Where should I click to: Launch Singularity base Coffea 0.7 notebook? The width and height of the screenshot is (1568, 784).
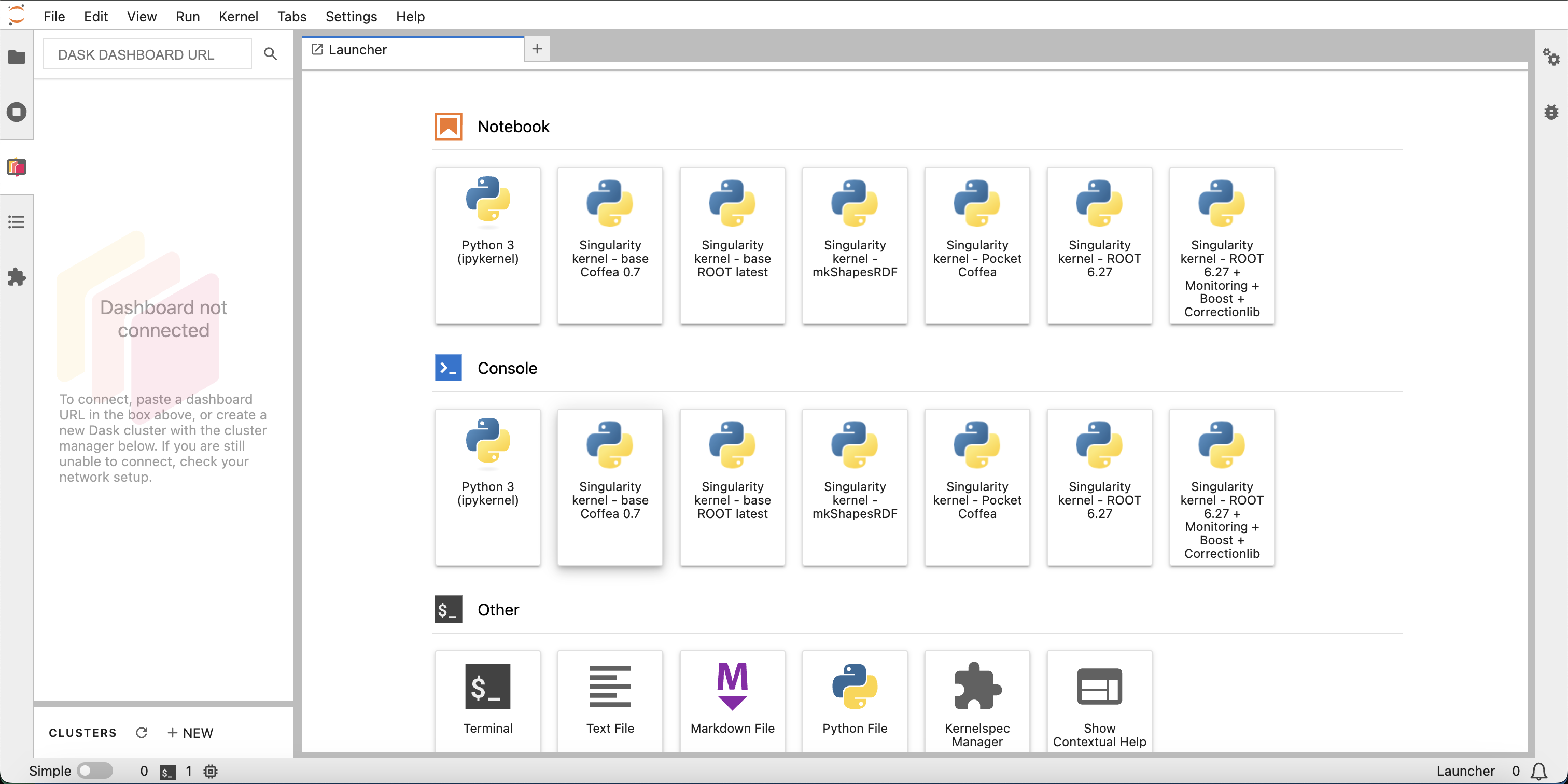(610, 245)
